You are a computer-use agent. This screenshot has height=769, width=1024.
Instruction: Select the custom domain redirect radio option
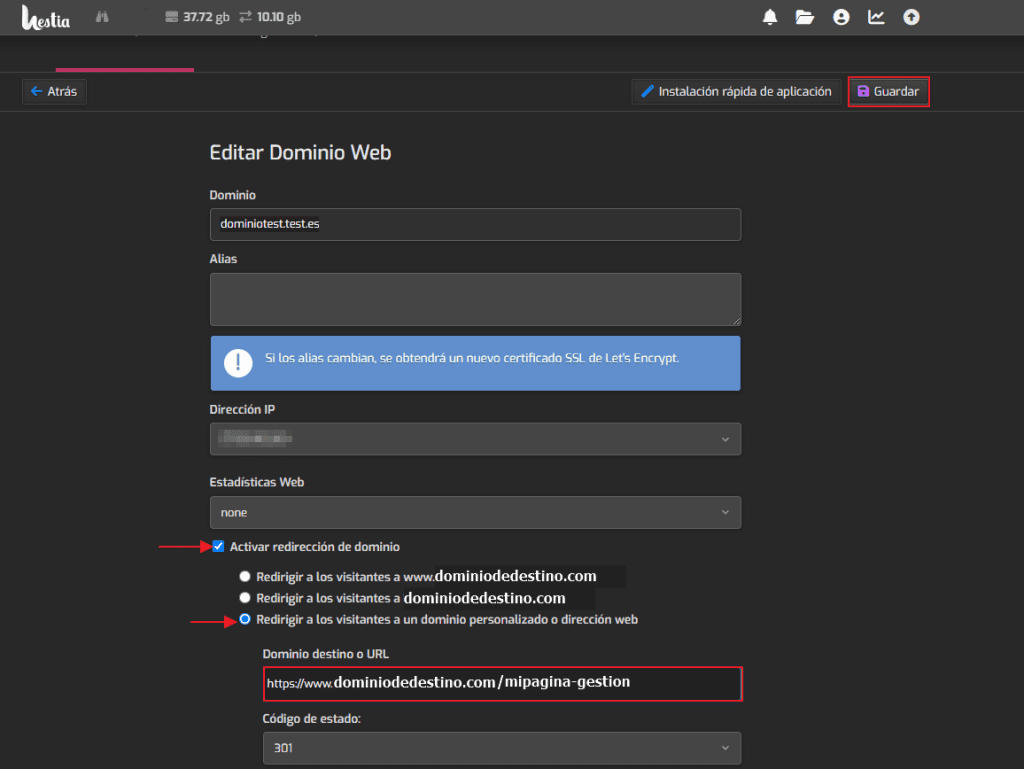pos(245,620)
